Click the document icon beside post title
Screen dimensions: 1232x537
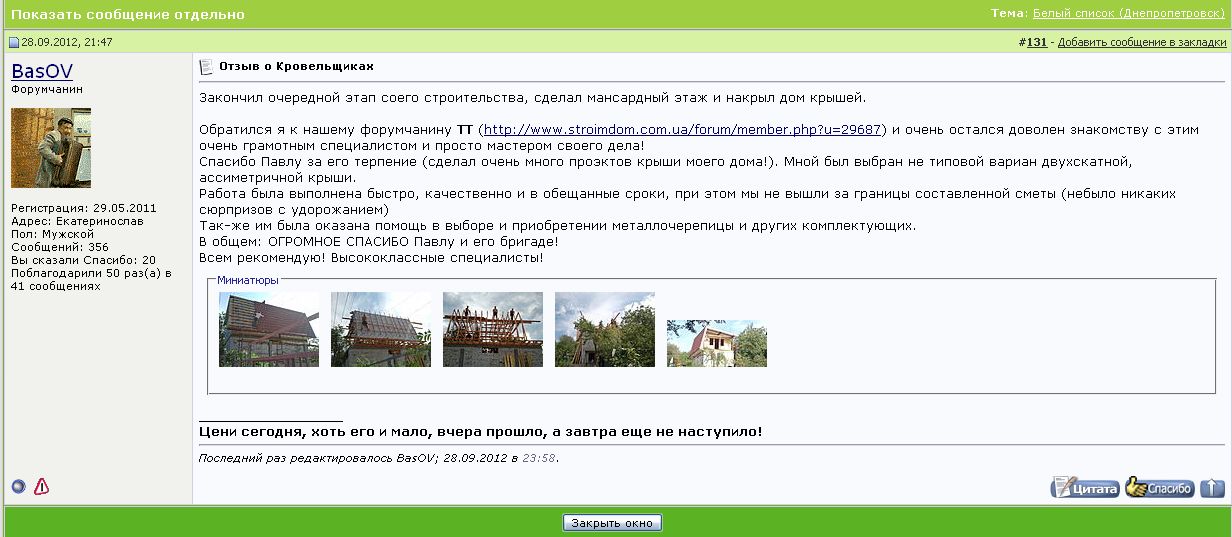(206, 67)
